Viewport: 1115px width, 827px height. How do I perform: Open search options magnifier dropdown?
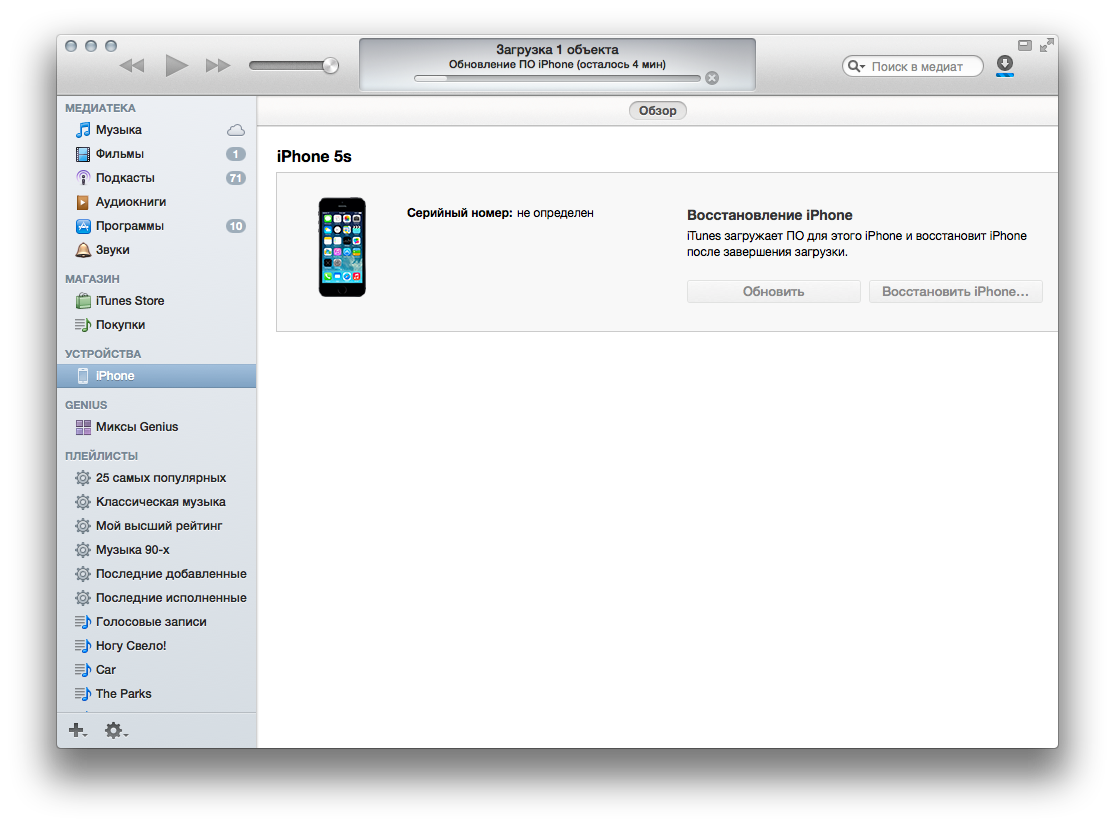point(855,66)
